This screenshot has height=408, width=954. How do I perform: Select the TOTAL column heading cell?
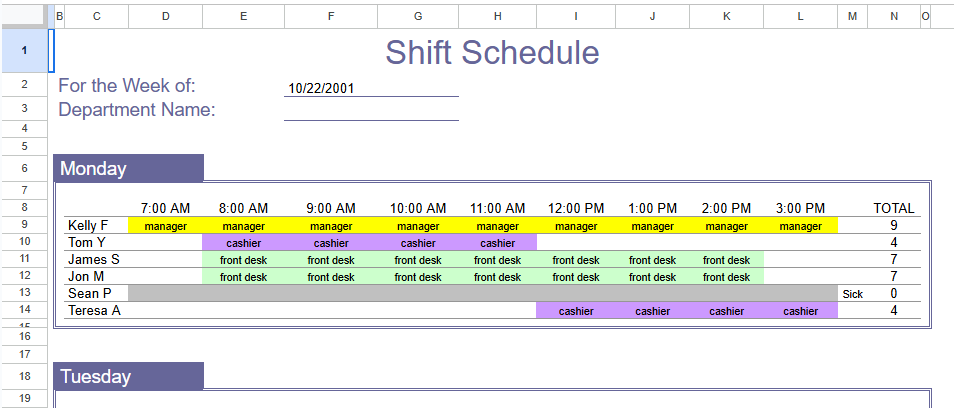[893, 209]
